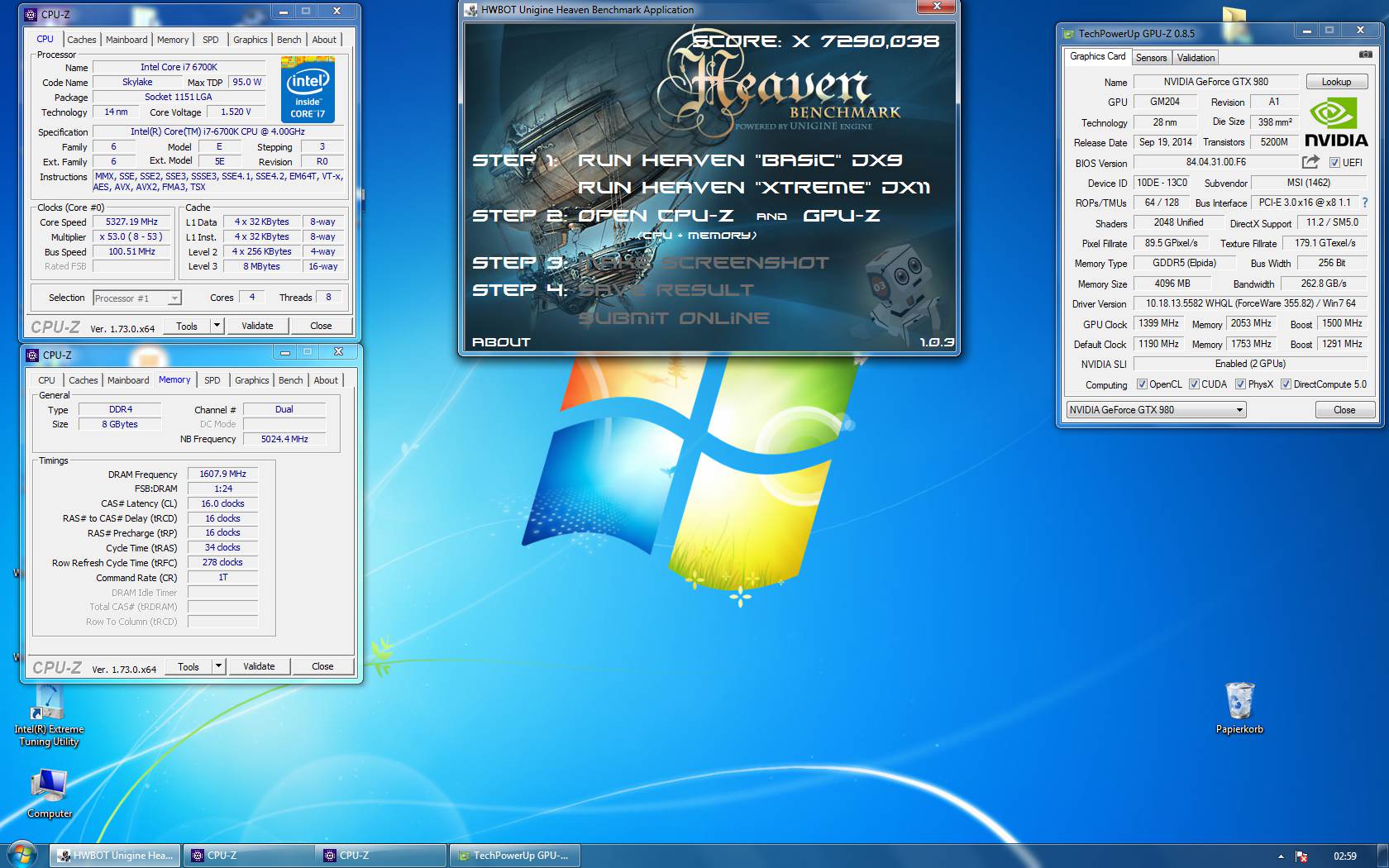Open Validation tab in GPU-Z
The width and height of the screenshot is (1389, 868).
1196,58
